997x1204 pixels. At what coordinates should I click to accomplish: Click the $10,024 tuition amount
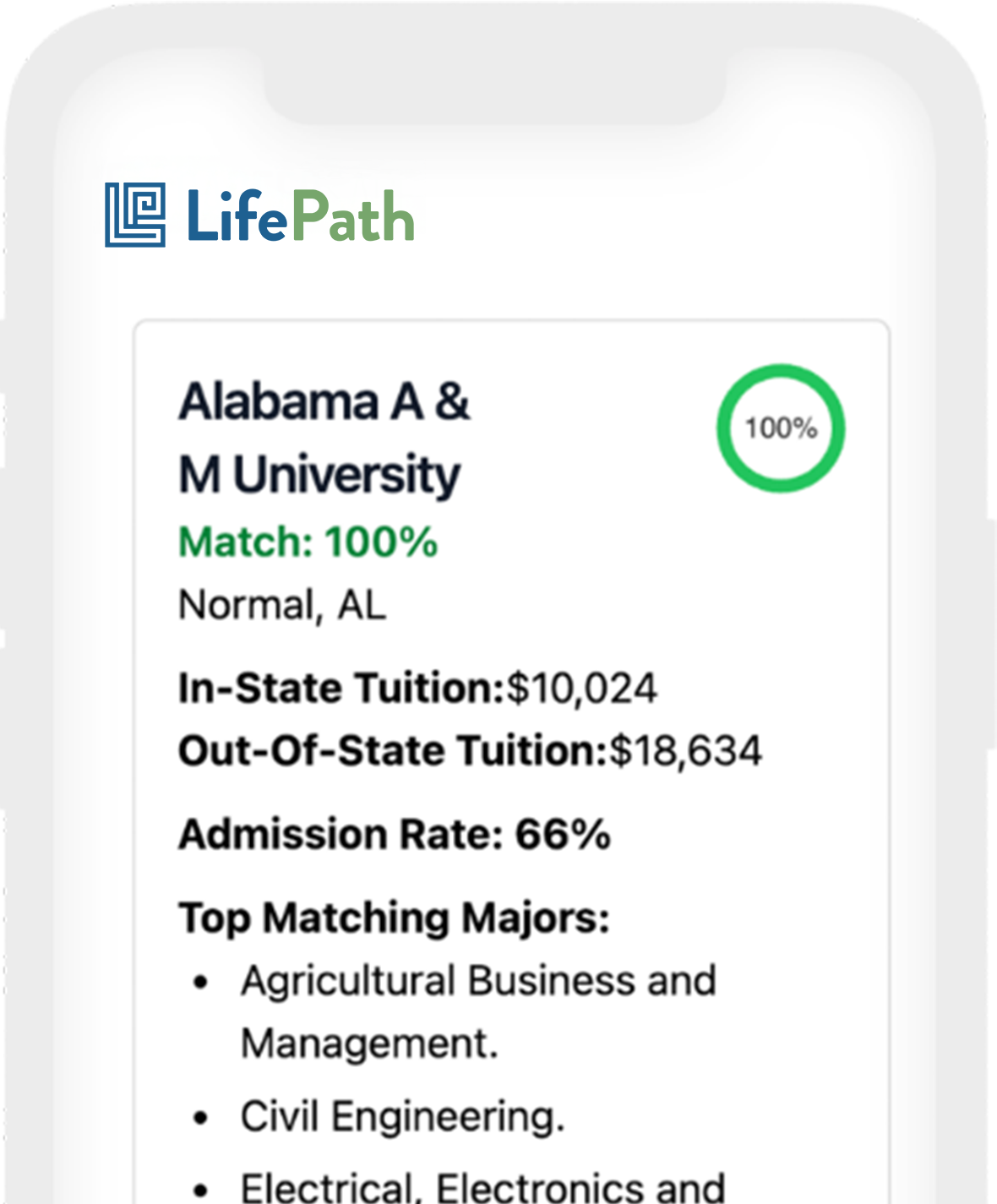coord(581,688)
